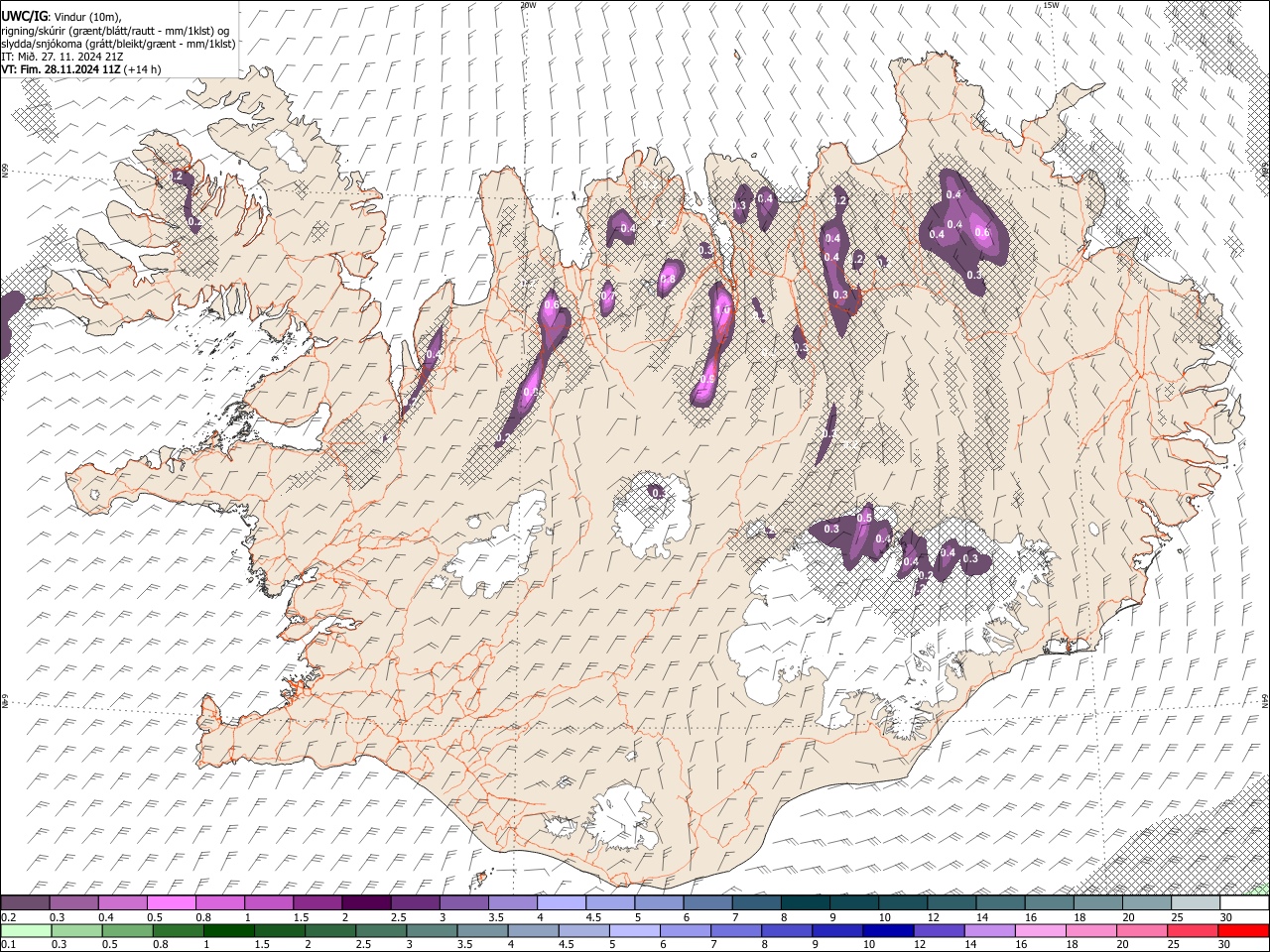Image resolution: width=1270 pixels, height=952 pixels.
Task: Pick the upper legend swatch starting at 7
Action: click(755, 902)
